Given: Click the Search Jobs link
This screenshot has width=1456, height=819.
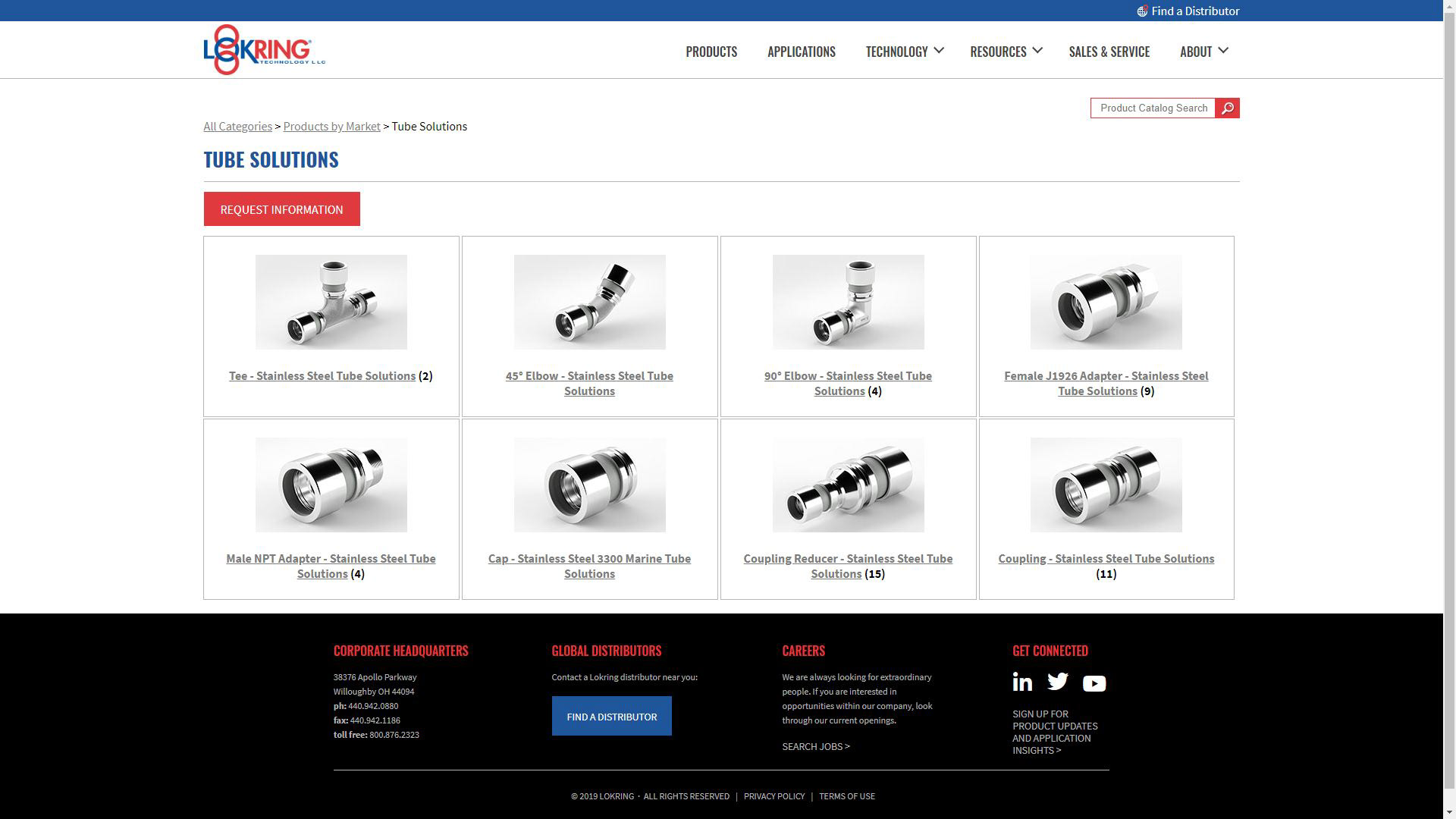Looking at the screenshot, I should pyautogui.click(x=815, y=747).
